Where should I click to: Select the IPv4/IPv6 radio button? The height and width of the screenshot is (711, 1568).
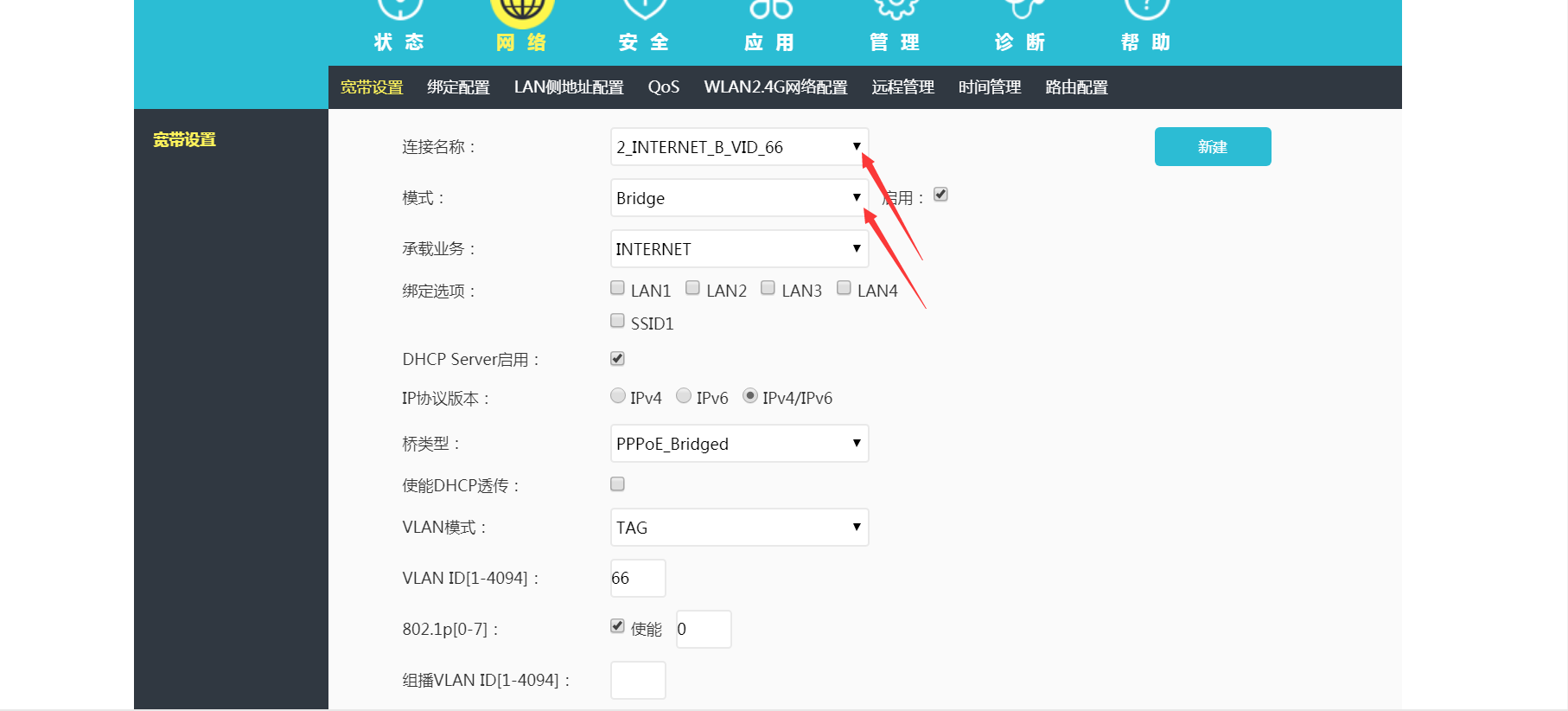point(750,396)
